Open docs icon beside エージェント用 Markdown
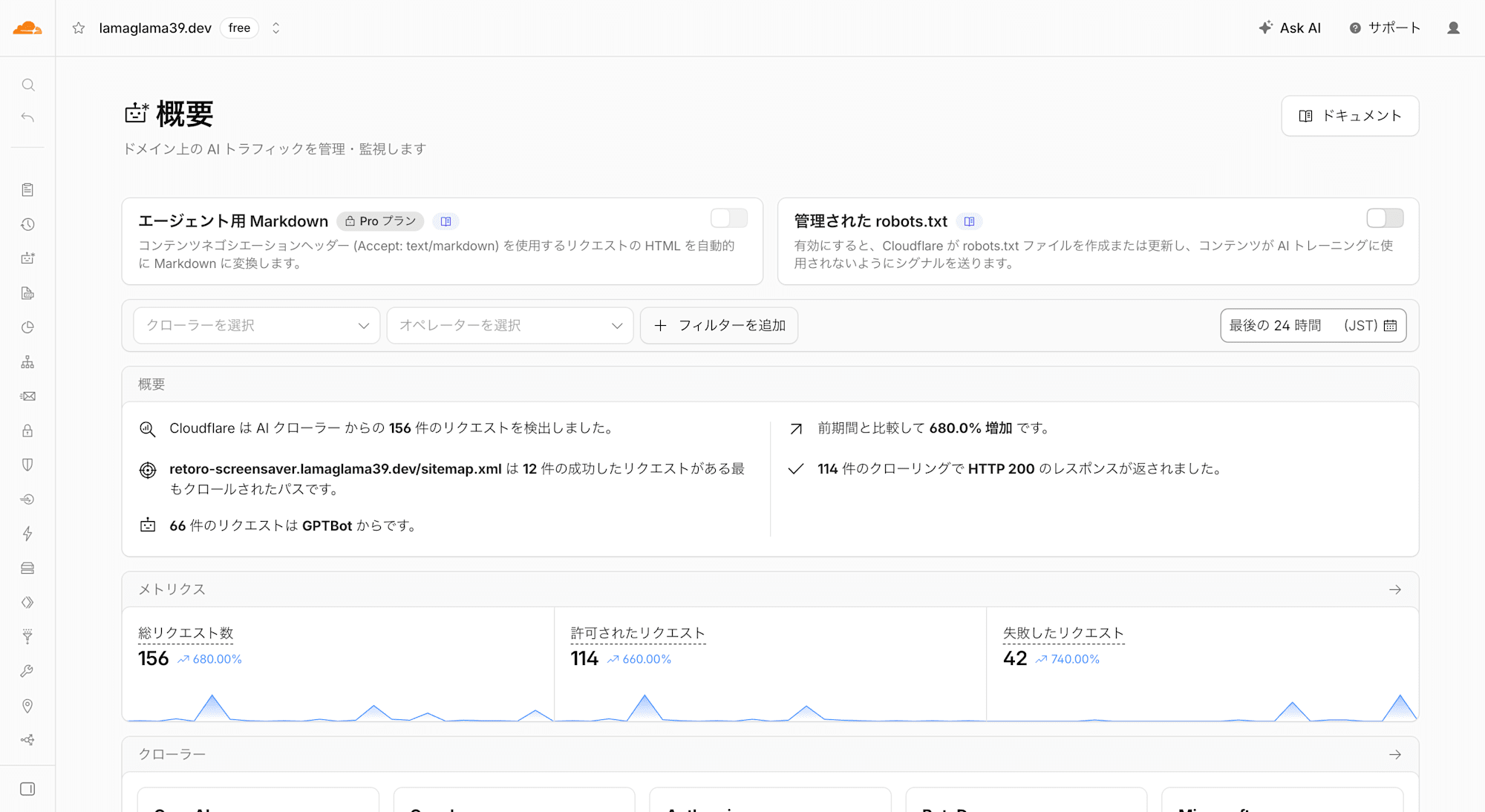 click(446, 221)
